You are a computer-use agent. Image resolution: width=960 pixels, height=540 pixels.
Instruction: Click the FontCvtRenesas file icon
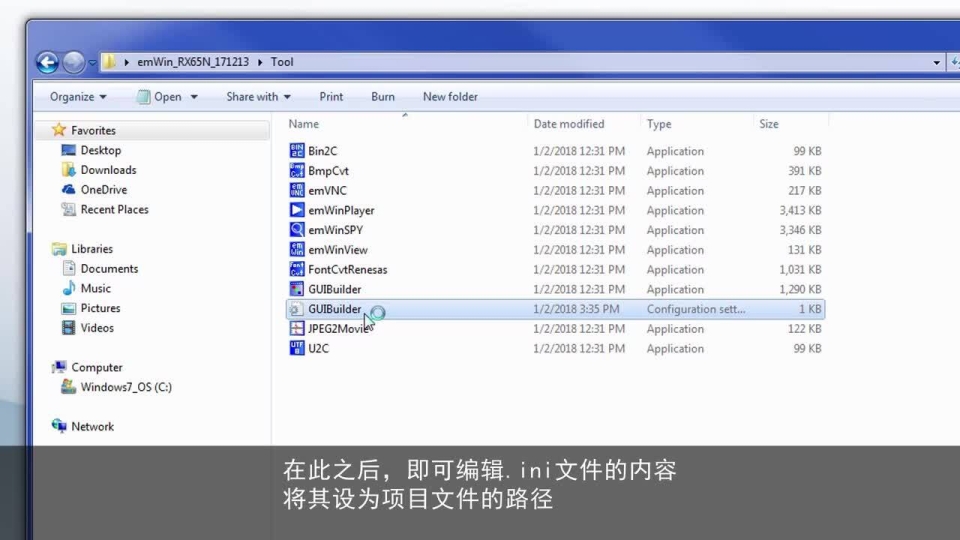pos(297,270)
